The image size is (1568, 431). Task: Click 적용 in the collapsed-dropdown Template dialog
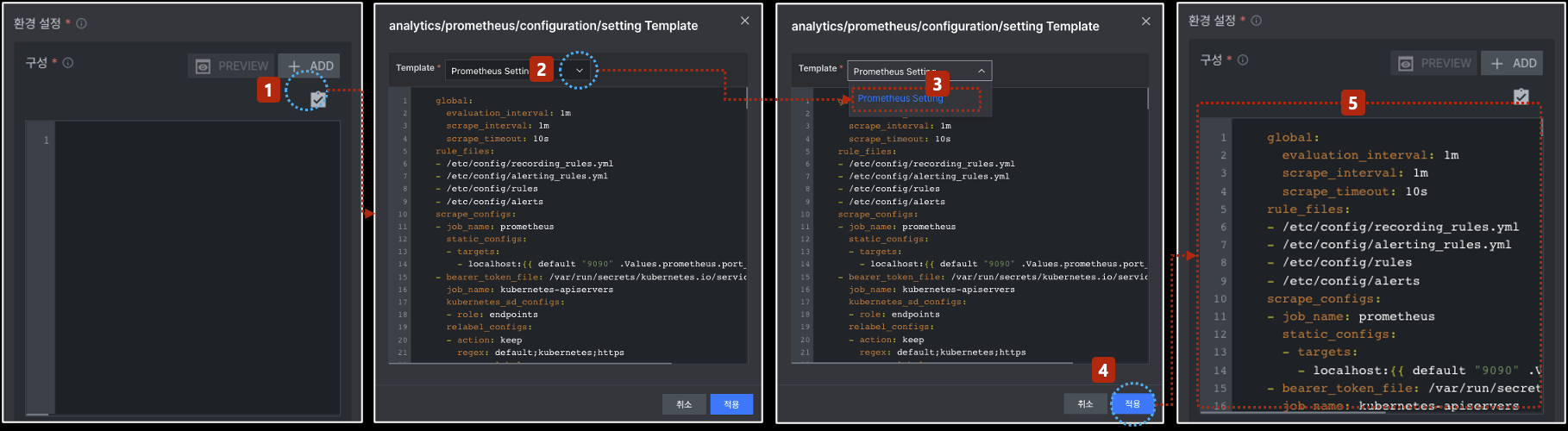pos(731,404)
